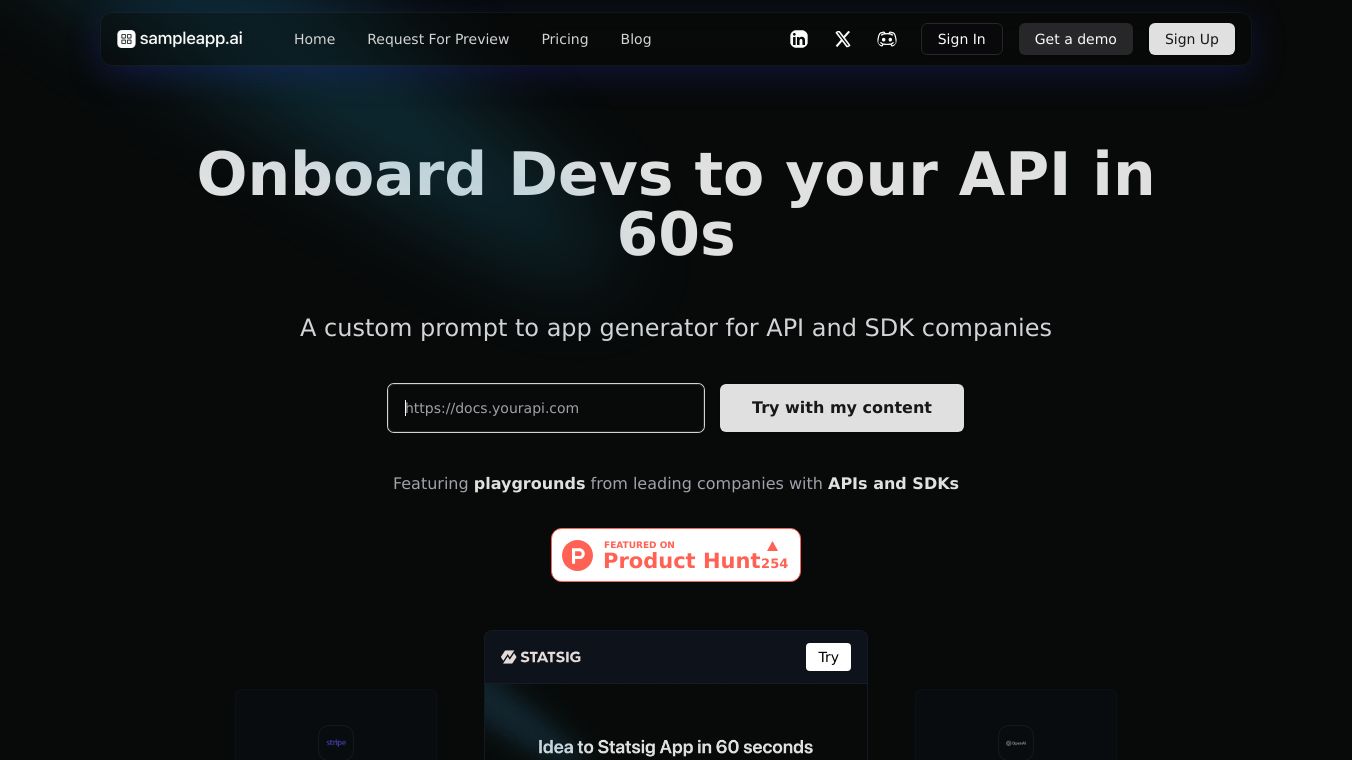The height and width of the screenshot is (760, 1352).
Task: Click the "Onboard Devs to your API" headline
Action: click(676, 204)
